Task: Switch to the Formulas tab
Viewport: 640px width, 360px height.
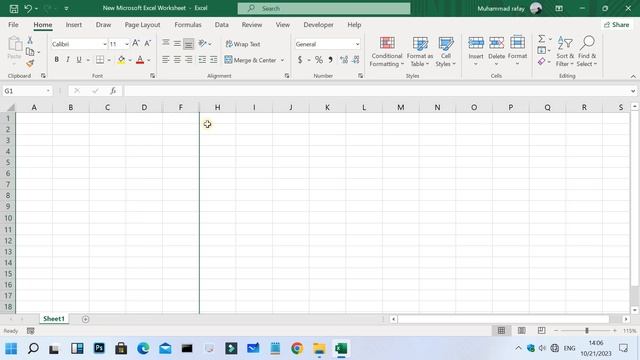Action: (x=188, y=25)
